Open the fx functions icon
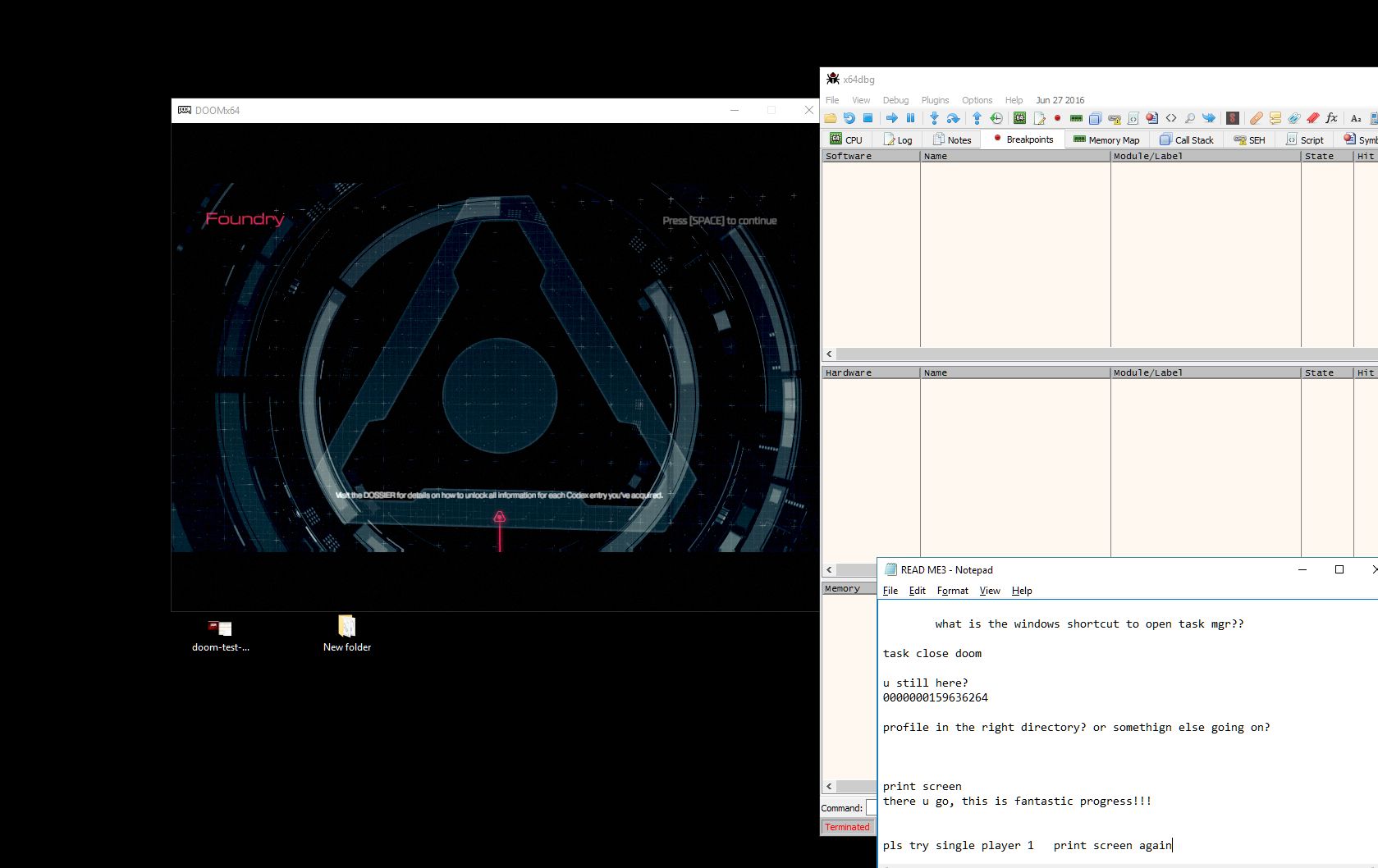Viewport: 1378px width, 868px height. tap(1331, 118)
